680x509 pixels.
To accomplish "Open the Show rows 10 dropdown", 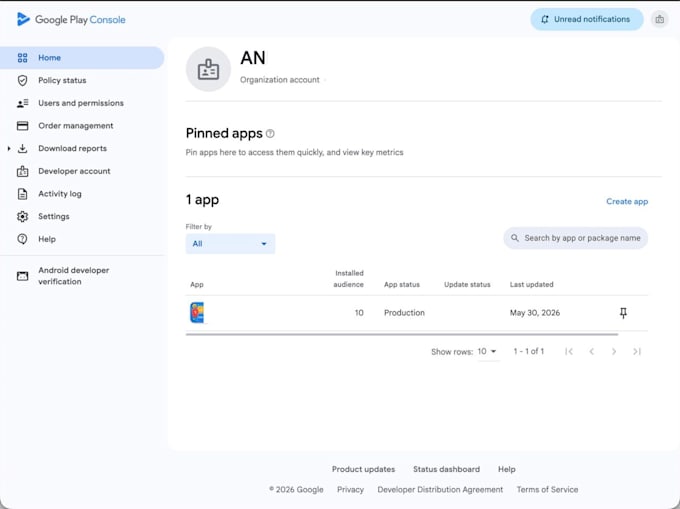I will coord(488,352).
